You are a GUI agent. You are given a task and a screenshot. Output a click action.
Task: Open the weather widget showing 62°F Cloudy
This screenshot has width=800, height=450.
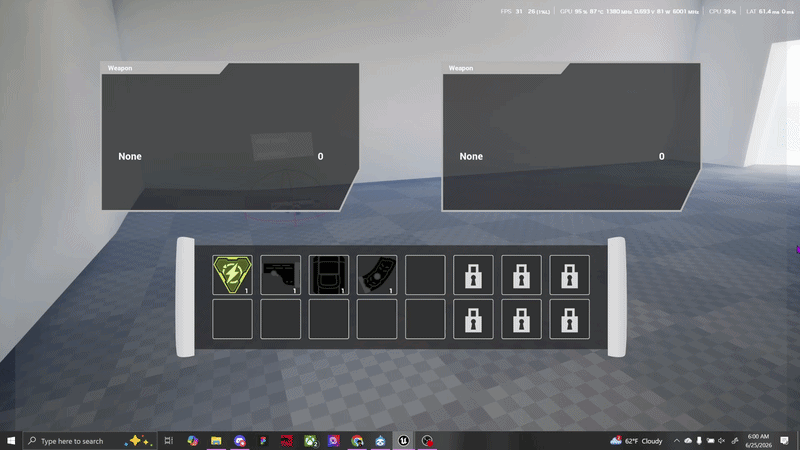pos(637,441)
